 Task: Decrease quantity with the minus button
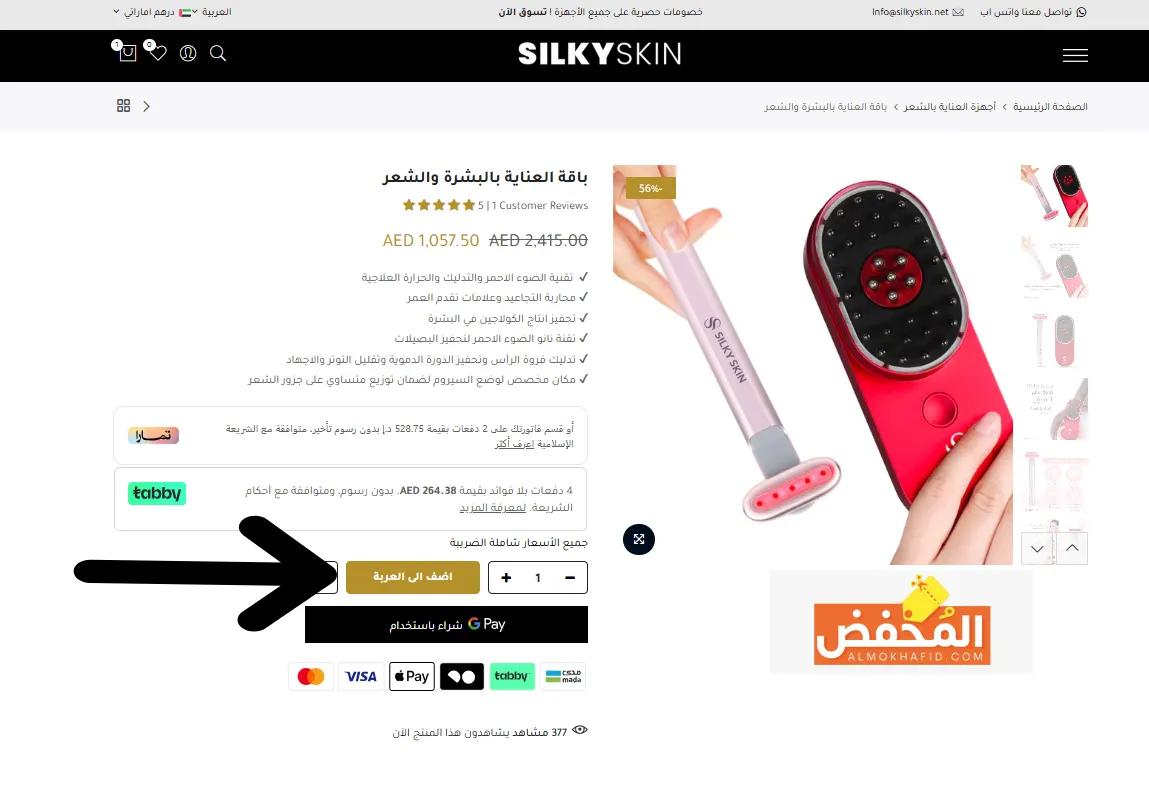point(569,577)
